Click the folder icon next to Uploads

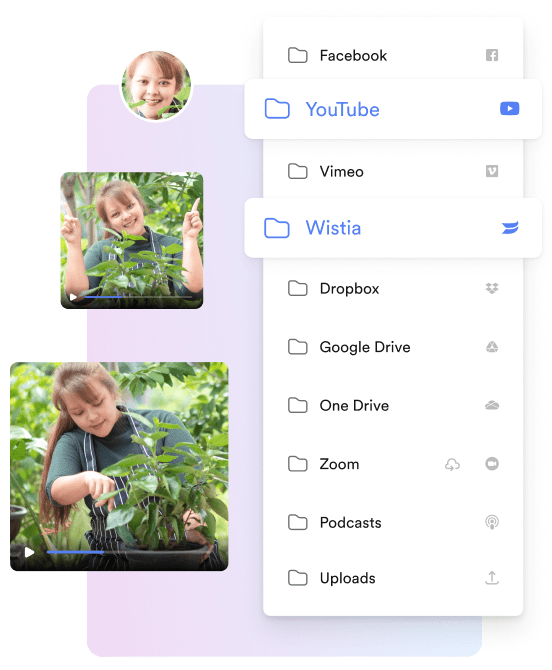tap(297, 578)
